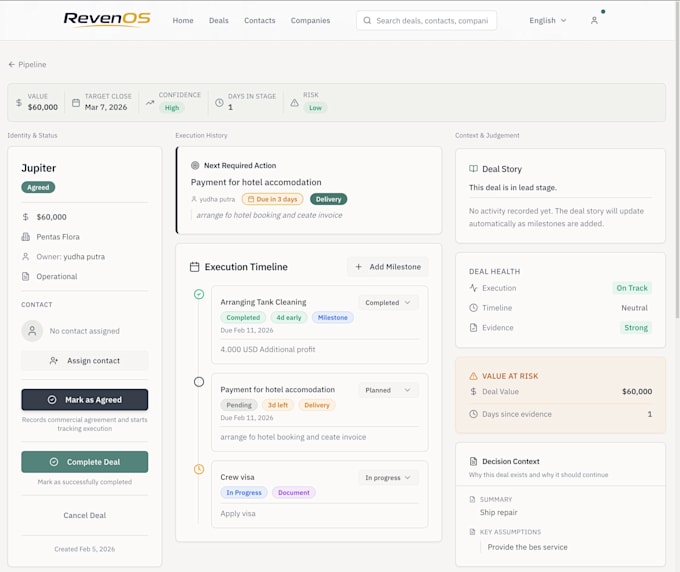Image resolution: width=680 pixels, height=572 pixels.
Task: Click the dollar icon beside Value
Action: [19, 102]
